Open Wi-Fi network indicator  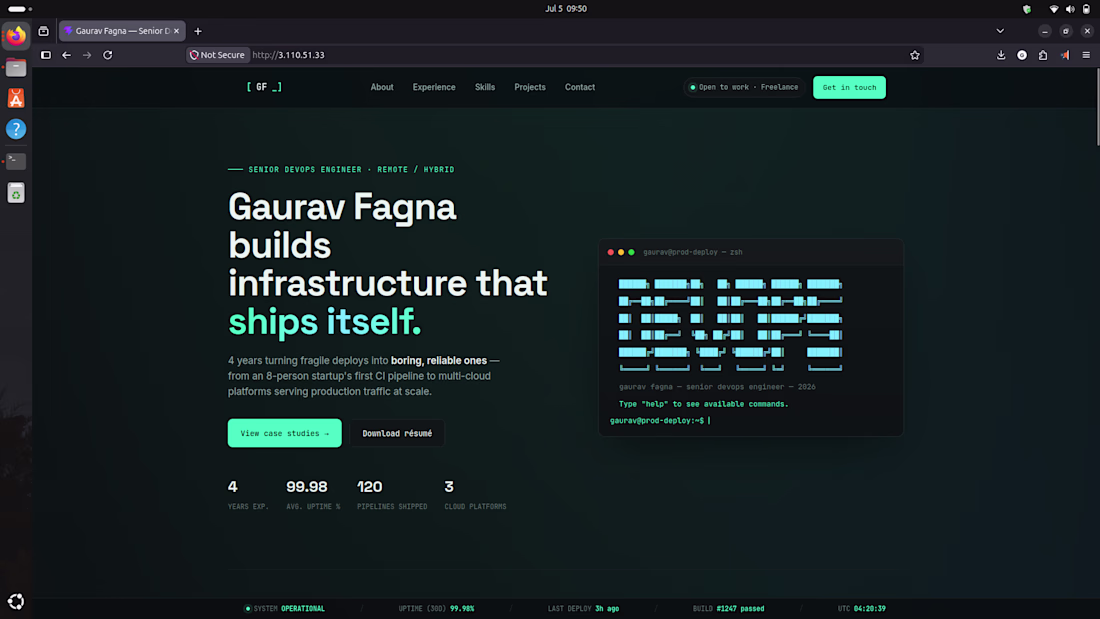(x=1054, y=9)
